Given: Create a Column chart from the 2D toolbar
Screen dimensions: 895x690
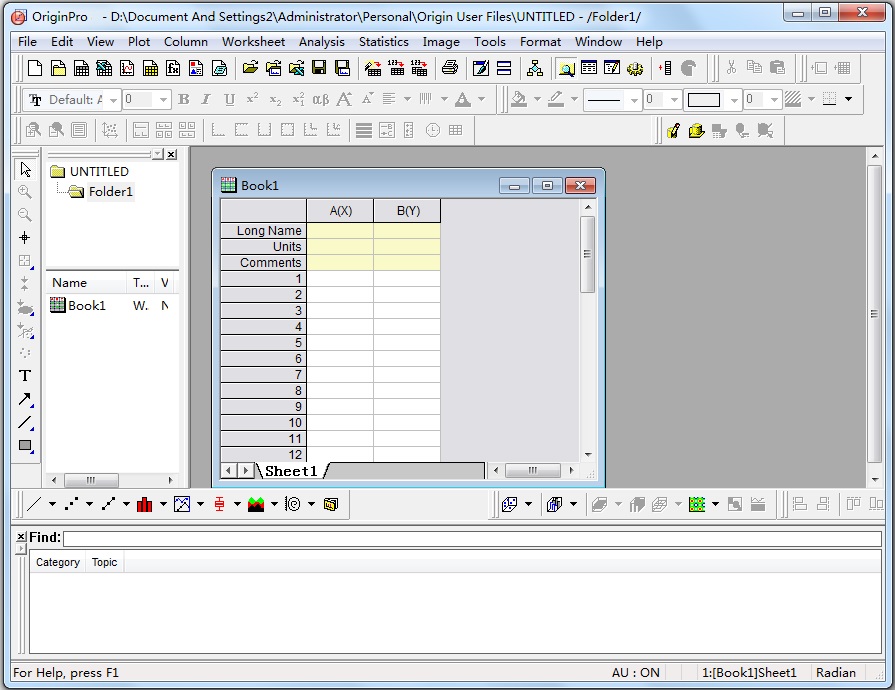Looking at the screenshot, I should (x=145, y=503).
